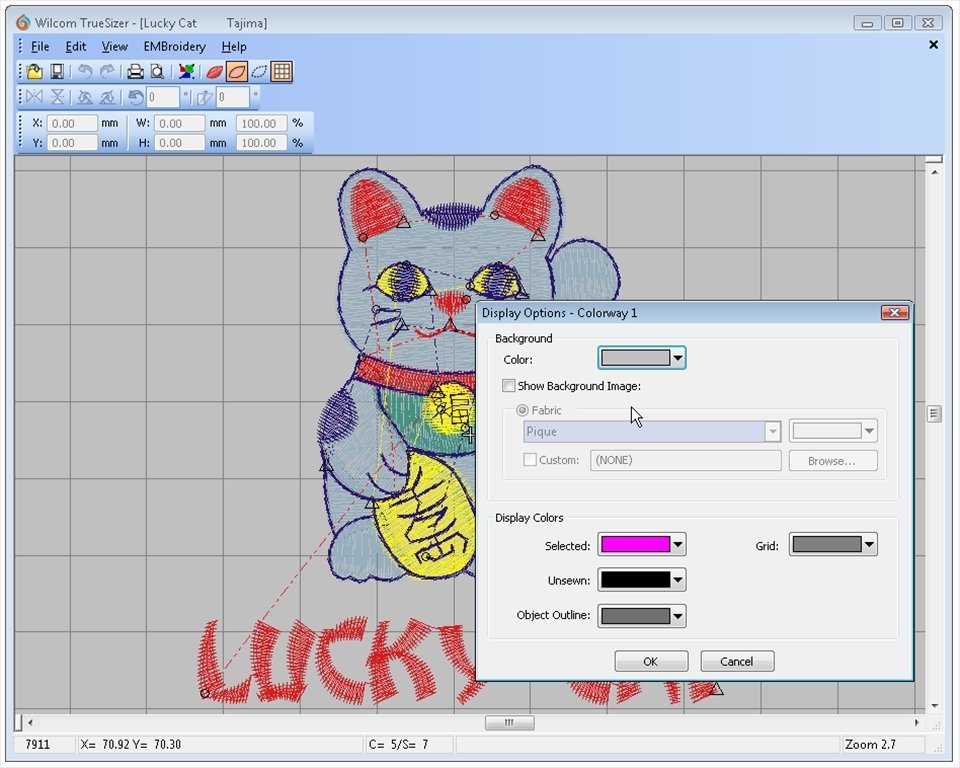Image resolution: width=960 pixels, height=768 pixels.
Task: Click the vertical scrollbar down arrow
Action: (x=934, y=706)
